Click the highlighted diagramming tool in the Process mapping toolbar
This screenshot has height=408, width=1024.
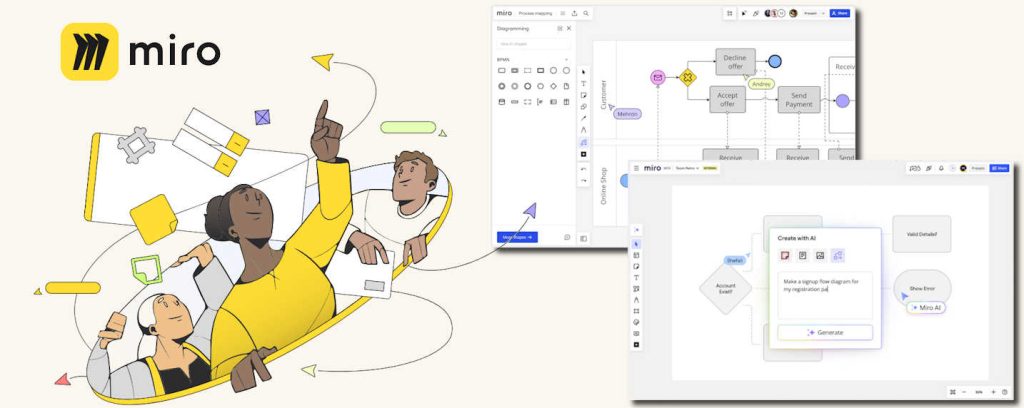584,142
